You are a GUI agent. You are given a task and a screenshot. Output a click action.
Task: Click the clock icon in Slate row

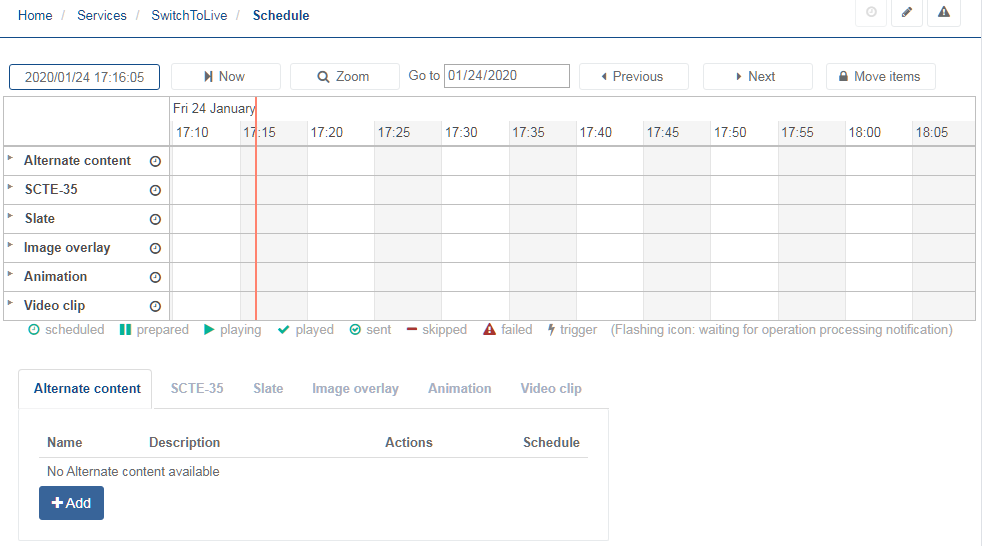pos(155,219)
